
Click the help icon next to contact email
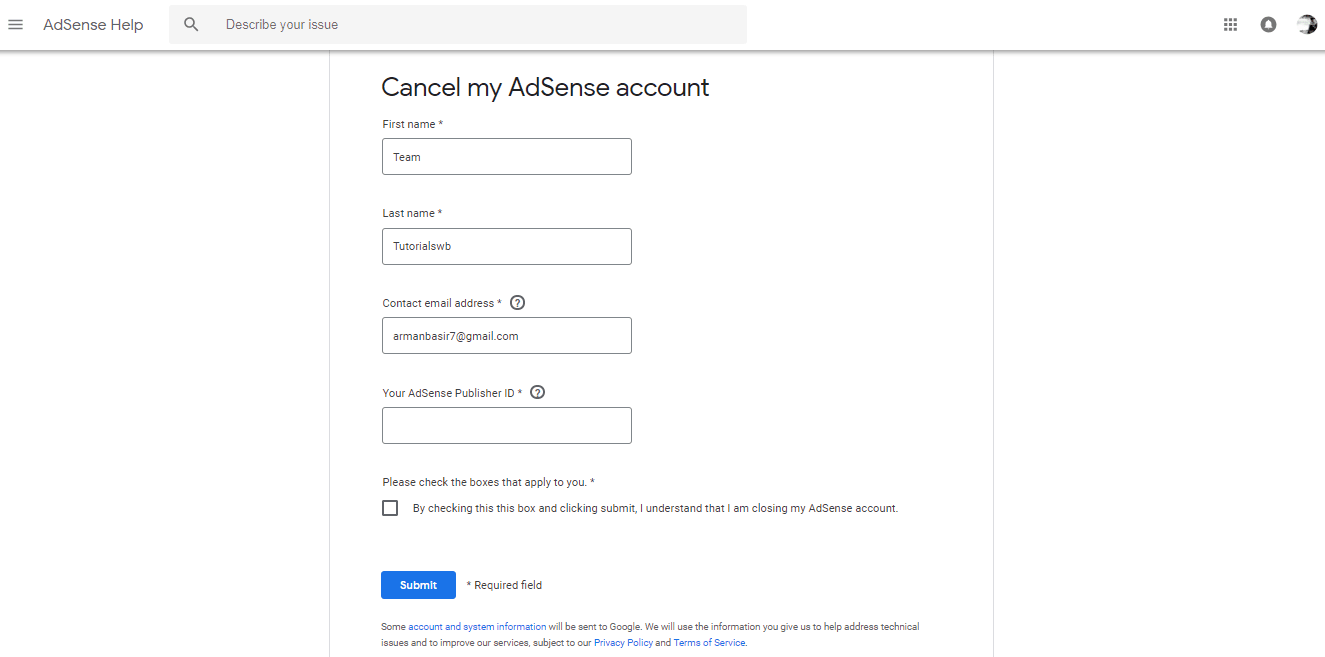(x=517, y=302)
